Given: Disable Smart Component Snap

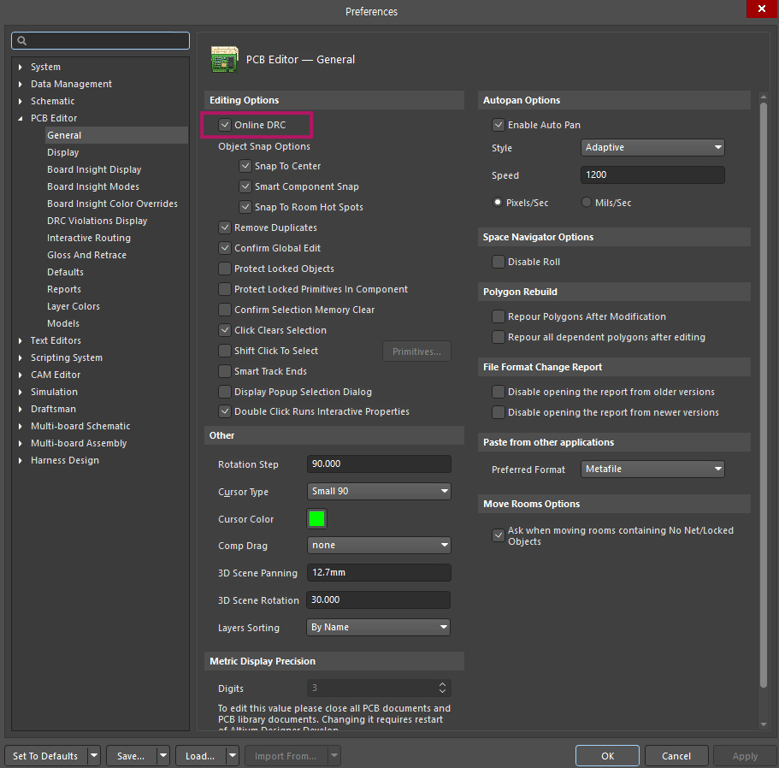Looking at the screenshot, I should pyautogui.click(x=245, y=186).
